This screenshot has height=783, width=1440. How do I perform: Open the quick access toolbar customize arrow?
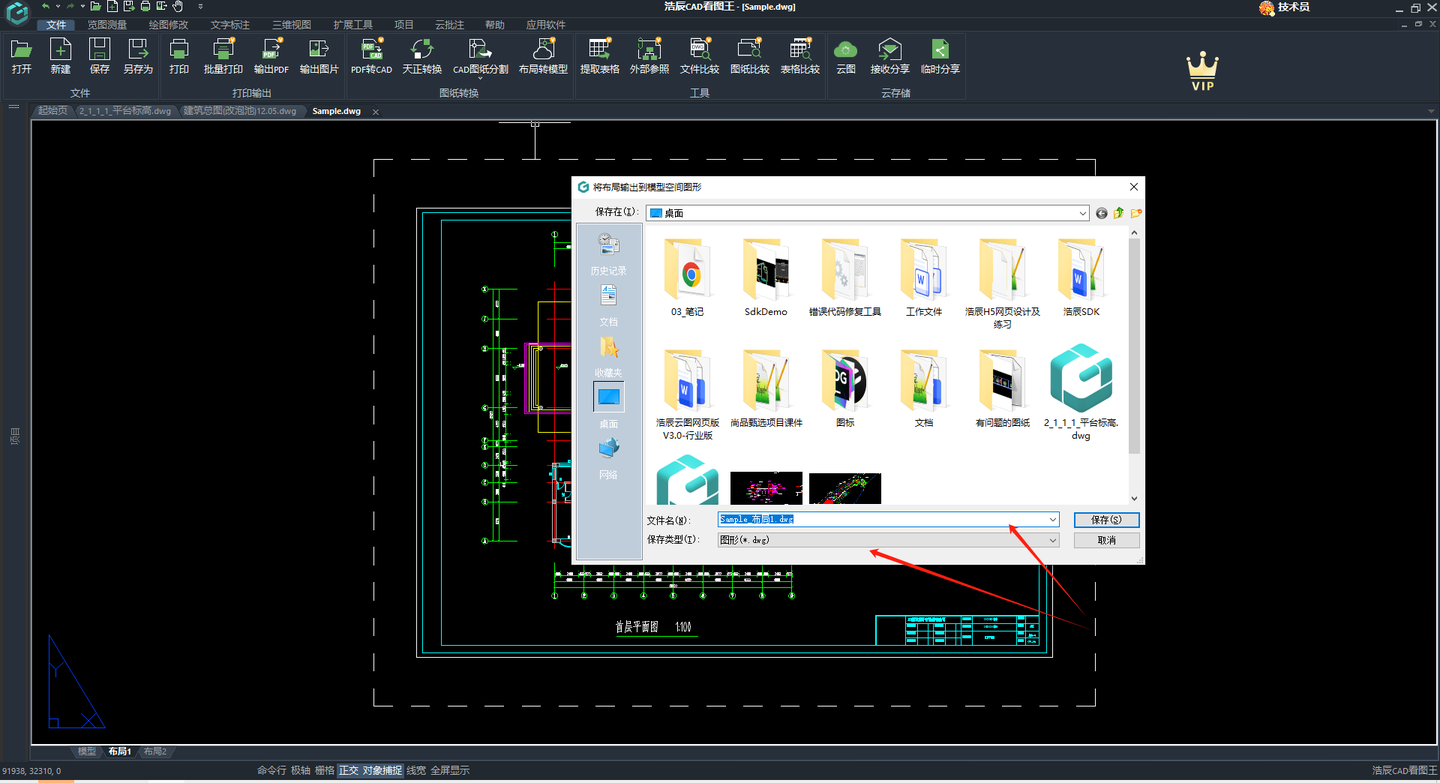(x=200, y=6)
